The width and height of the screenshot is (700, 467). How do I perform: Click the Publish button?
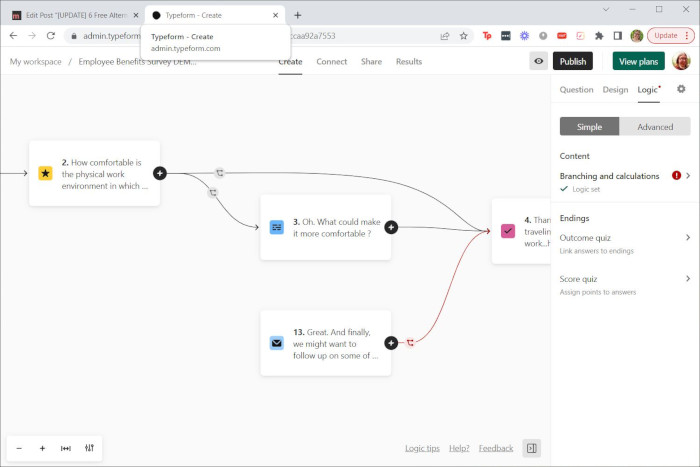pos(573,61)
